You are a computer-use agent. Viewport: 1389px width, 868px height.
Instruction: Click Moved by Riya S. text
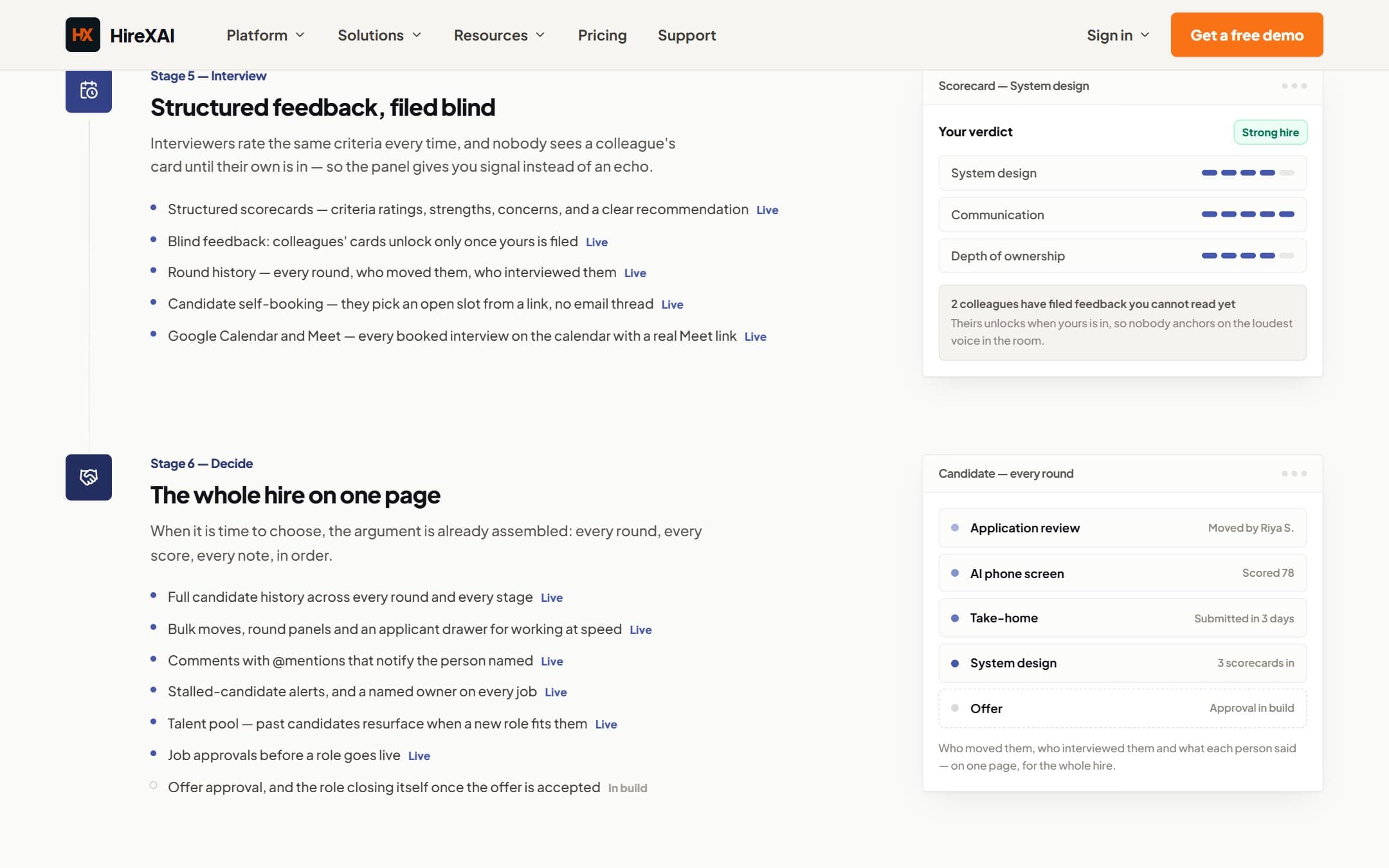point(1251,528)
